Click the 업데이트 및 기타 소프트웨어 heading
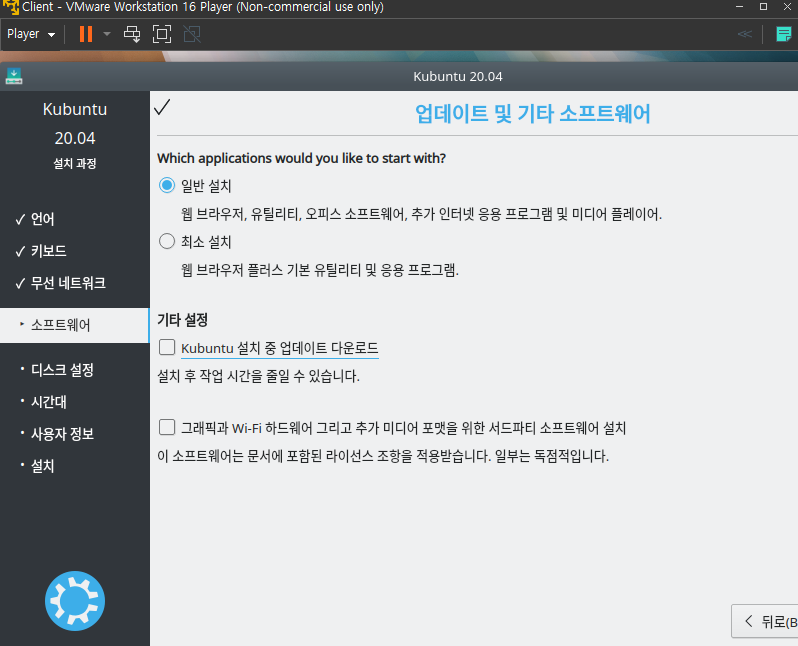This screenshot has height=646, width=798. pos(532,113)
